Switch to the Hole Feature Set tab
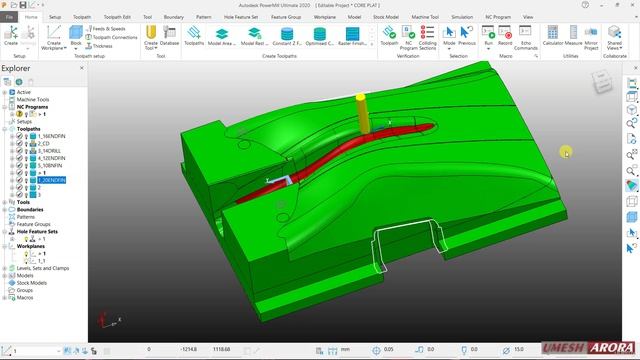The image size is (640, 360). [x=241, y=17]
